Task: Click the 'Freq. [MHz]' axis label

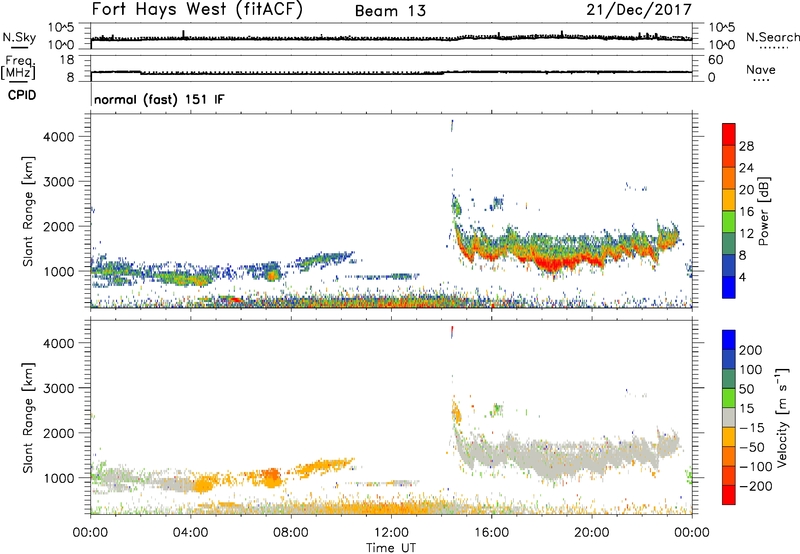Action: click(18, 67)
